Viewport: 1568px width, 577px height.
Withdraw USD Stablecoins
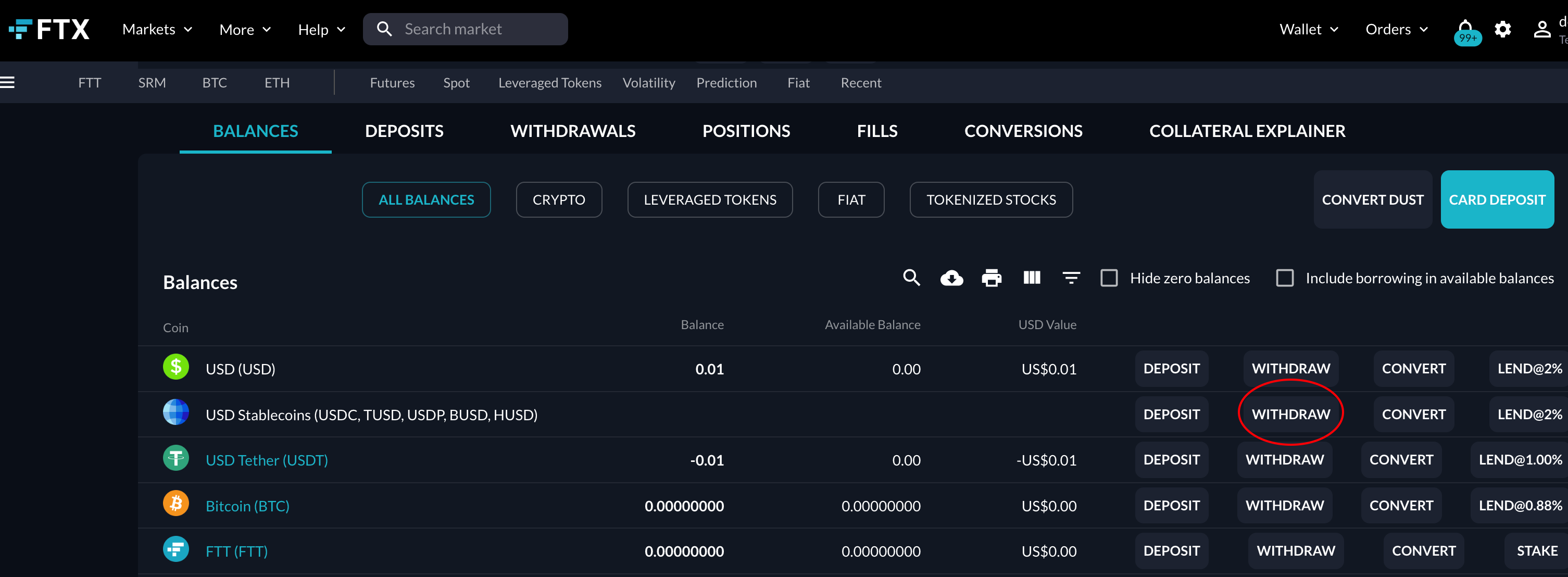click(x=1290, y=415)
